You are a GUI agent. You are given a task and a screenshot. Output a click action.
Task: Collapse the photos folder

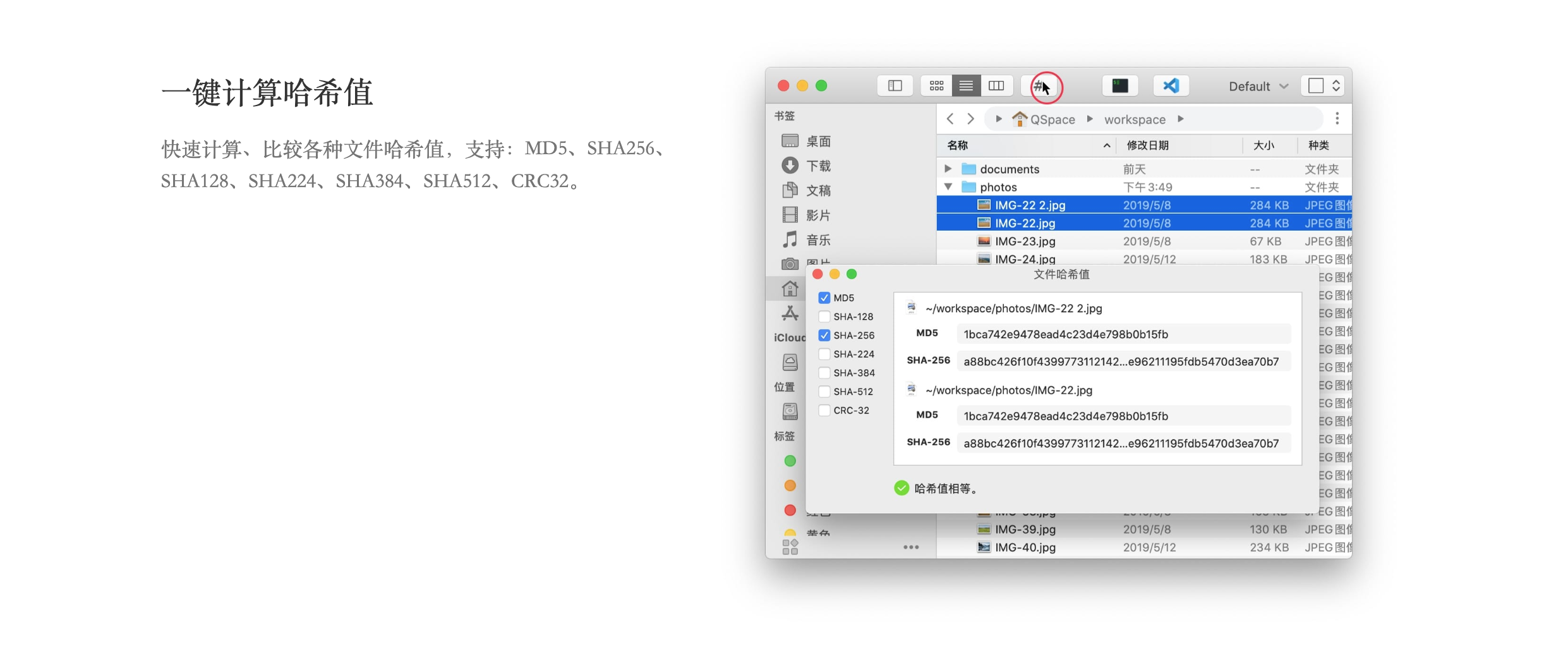click(948, 187)
